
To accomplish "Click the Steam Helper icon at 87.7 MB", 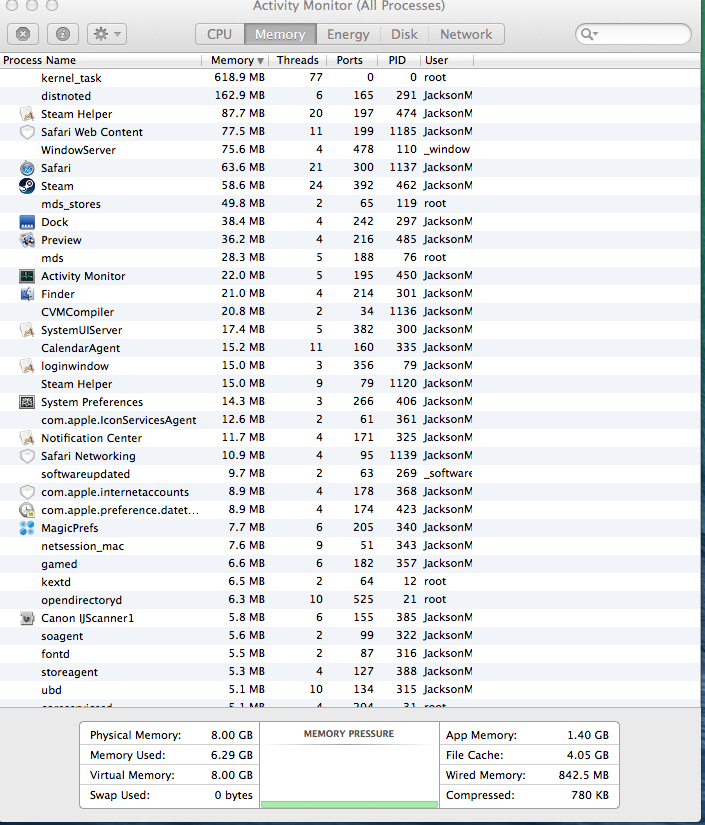I will pyautogui.click(x=27, y=114).
